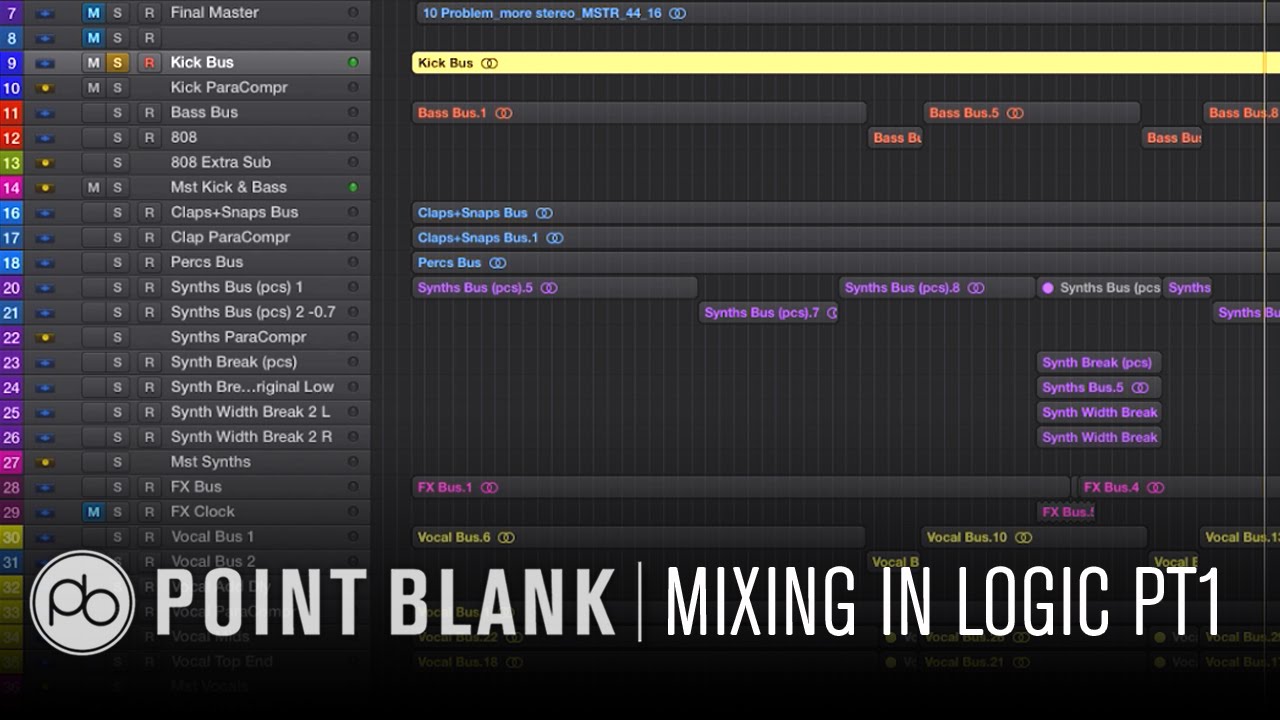The width and height of the screenshot is (1280, 720).
Task: Select the Synths Bus (pcs) 2 -0.7 track name
Action: point(253,313)
